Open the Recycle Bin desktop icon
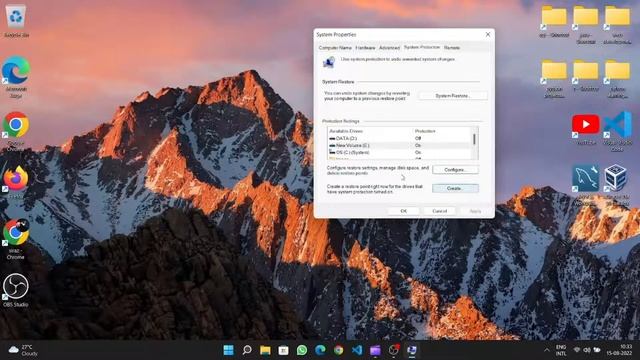Screen dimensions: 640x360 [16, 20]
